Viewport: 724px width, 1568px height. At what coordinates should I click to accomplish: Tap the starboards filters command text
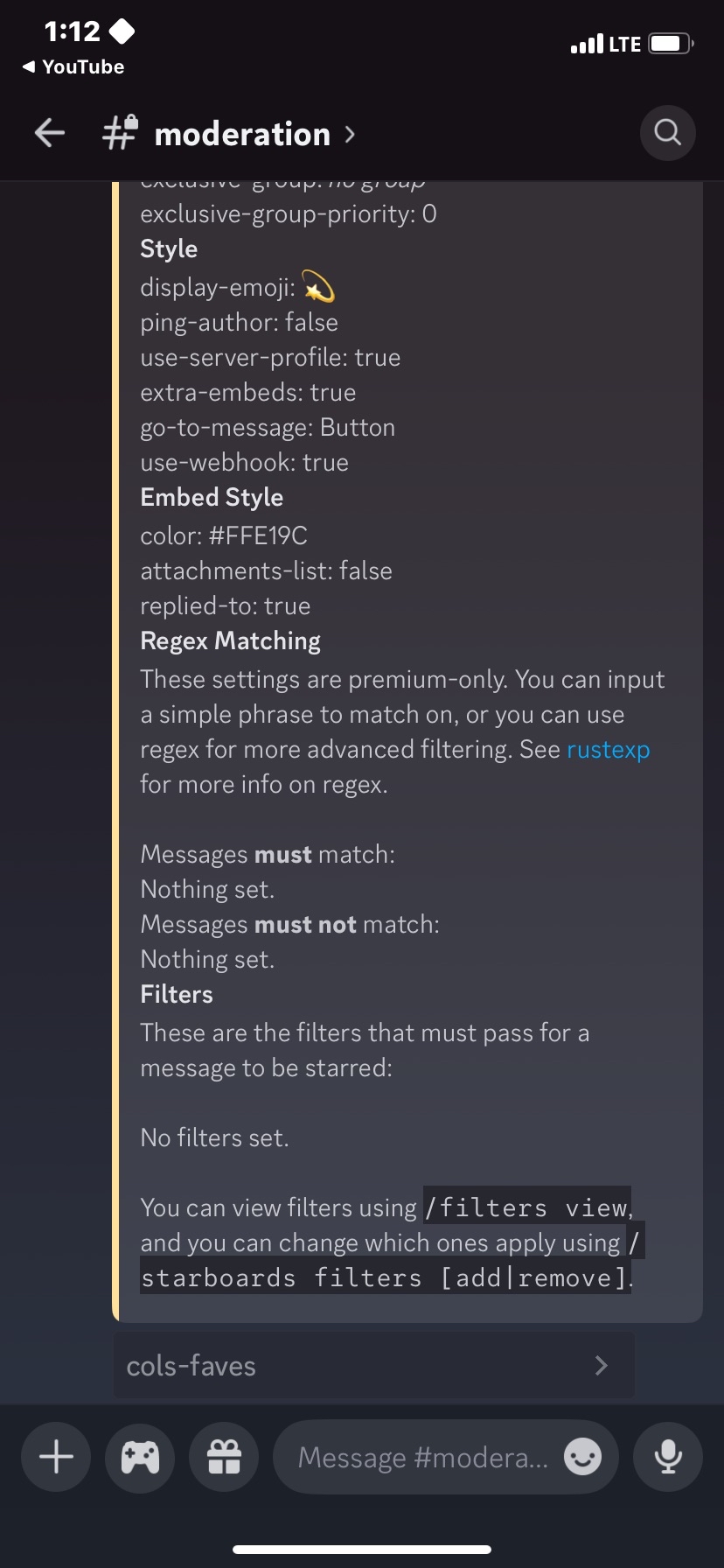click(385, 1277)
